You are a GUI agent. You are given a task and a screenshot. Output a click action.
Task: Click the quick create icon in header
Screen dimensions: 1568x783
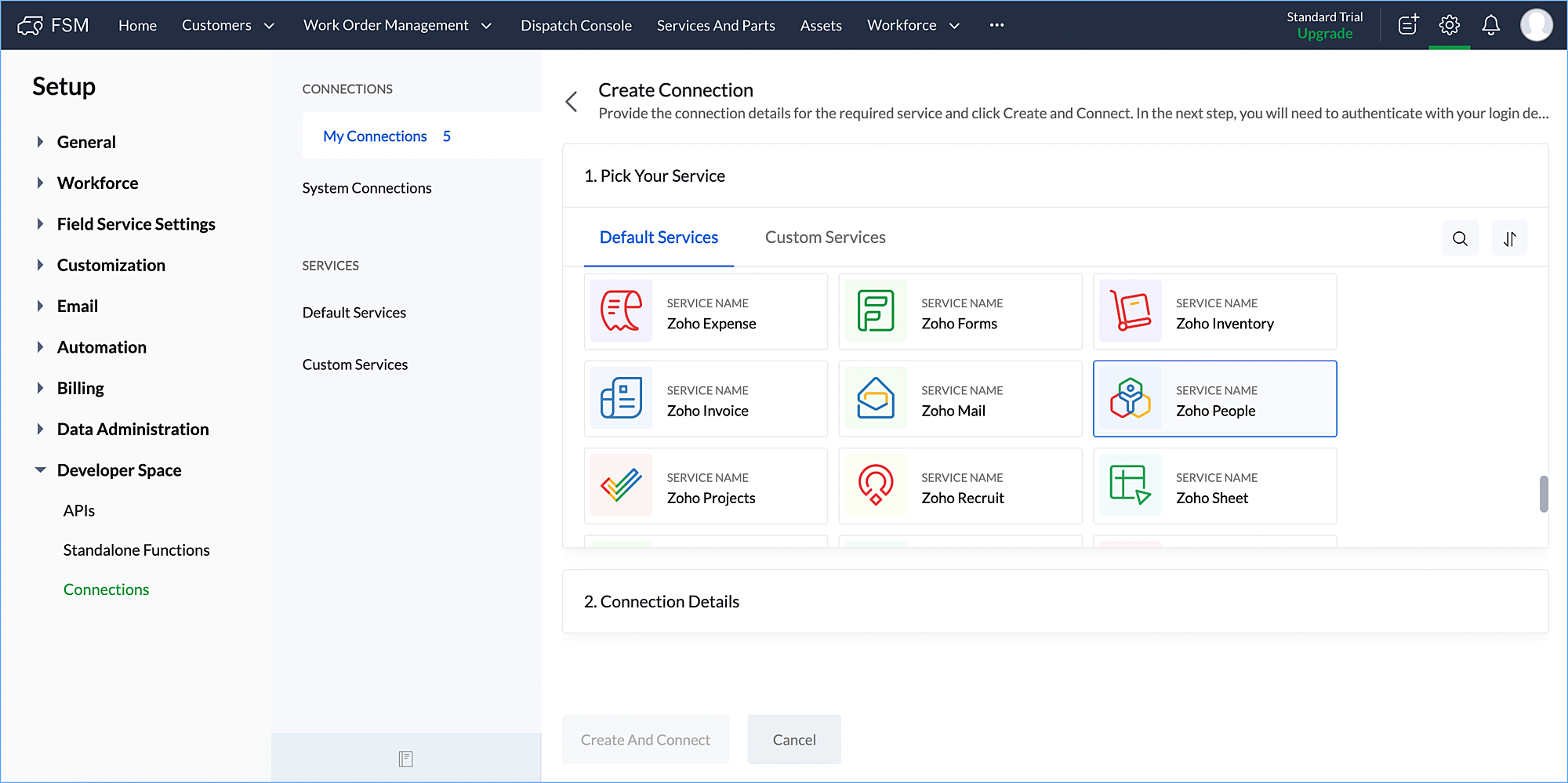coord(1408,25)
